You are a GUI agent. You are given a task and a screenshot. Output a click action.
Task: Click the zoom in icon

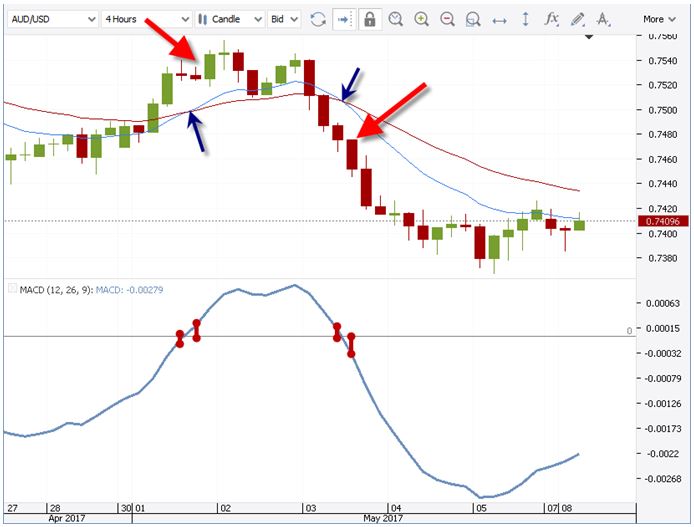[421, 19]
